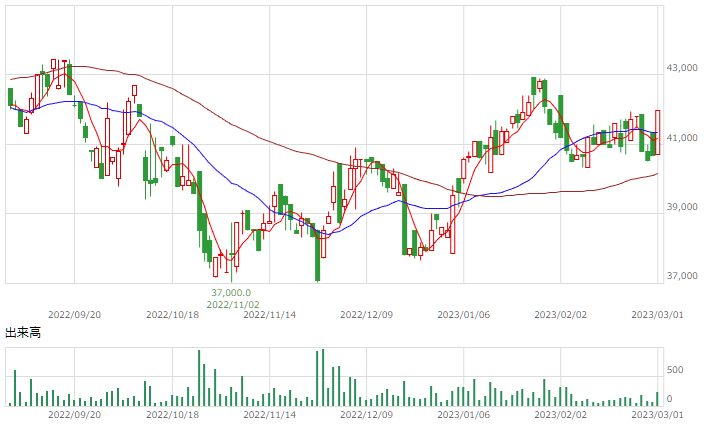The height and width of the screenshot is (425, 706).
Task: Click 2022/12/09 under the volume chart
Action: point(367,415)
